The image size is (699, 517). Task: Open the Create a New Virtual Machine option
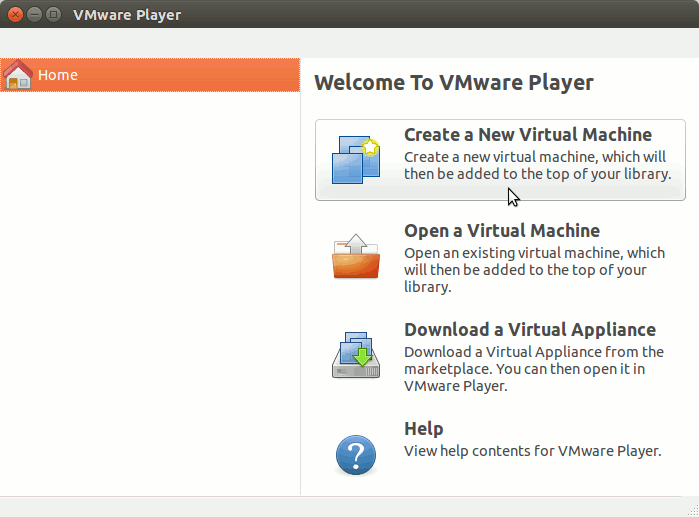tap(500, 160)
